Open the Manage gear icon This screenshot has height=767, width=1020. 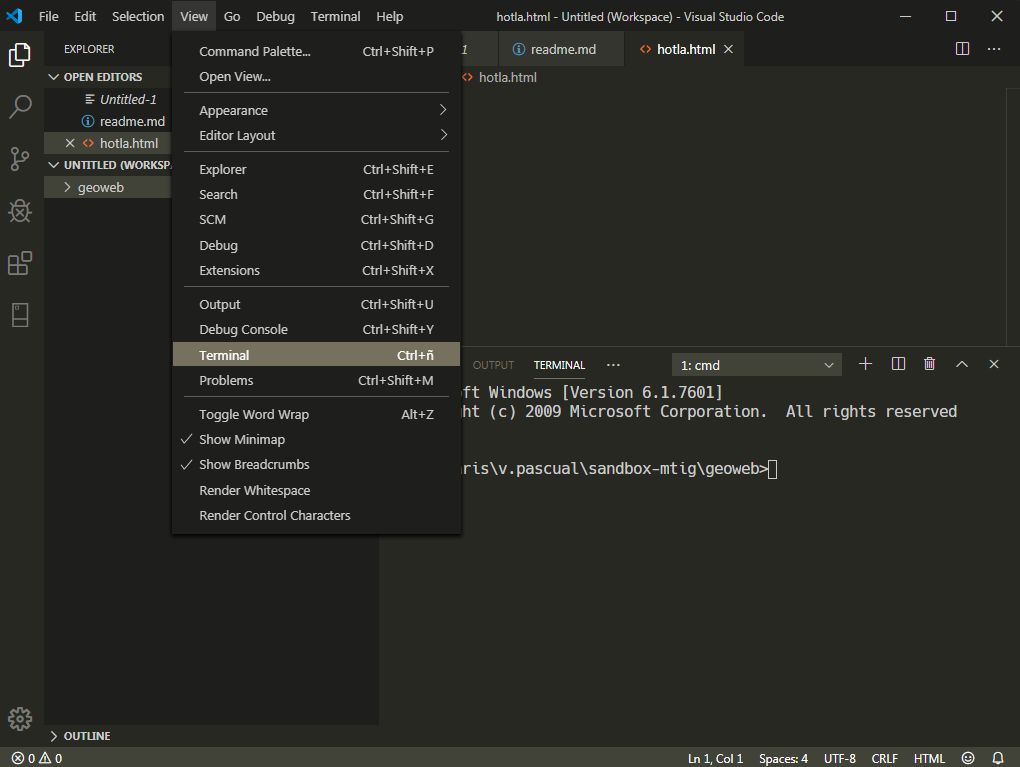[20, 719]
